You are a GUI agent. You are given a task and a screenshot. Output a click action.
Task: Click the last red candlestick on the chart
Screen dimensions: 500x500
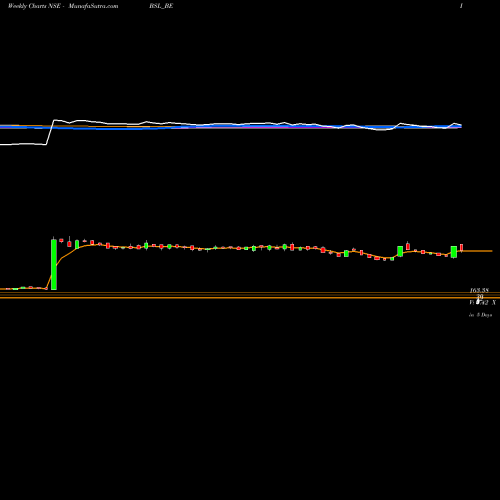point(462,248)
